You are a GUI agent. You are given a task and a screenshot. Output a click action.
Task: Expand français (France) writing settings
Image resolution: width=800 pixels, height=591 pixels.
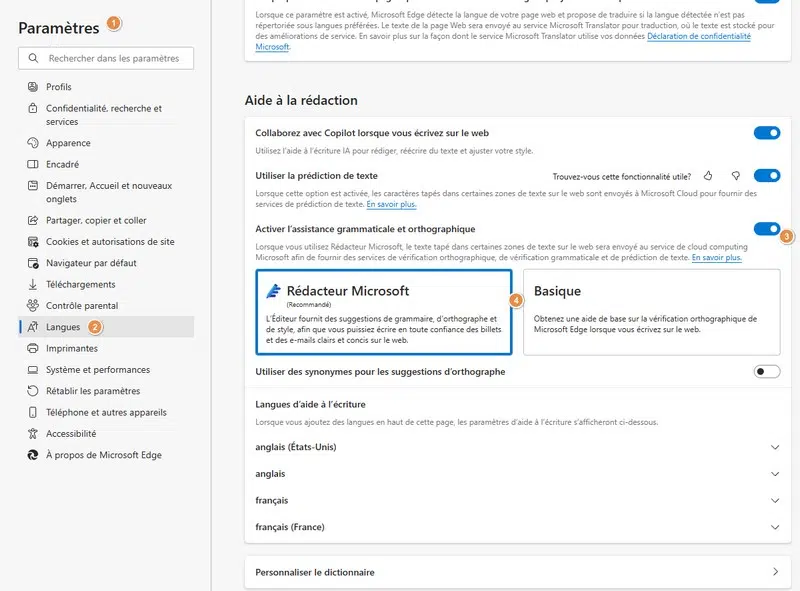point(775,527)
